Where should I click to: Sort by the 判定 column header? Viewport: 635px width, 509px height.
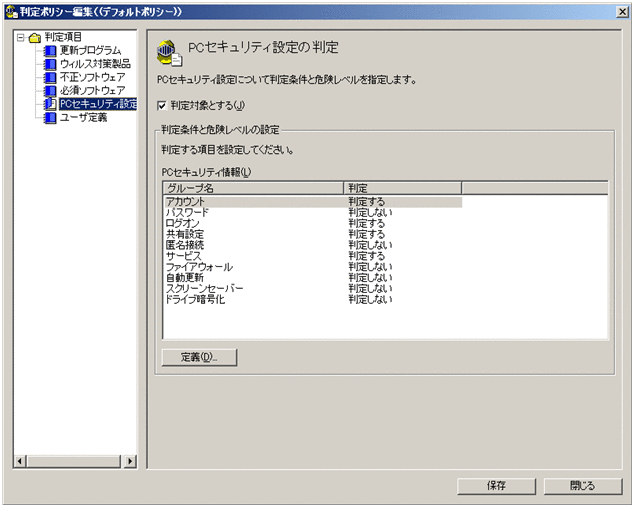point(403,188)
